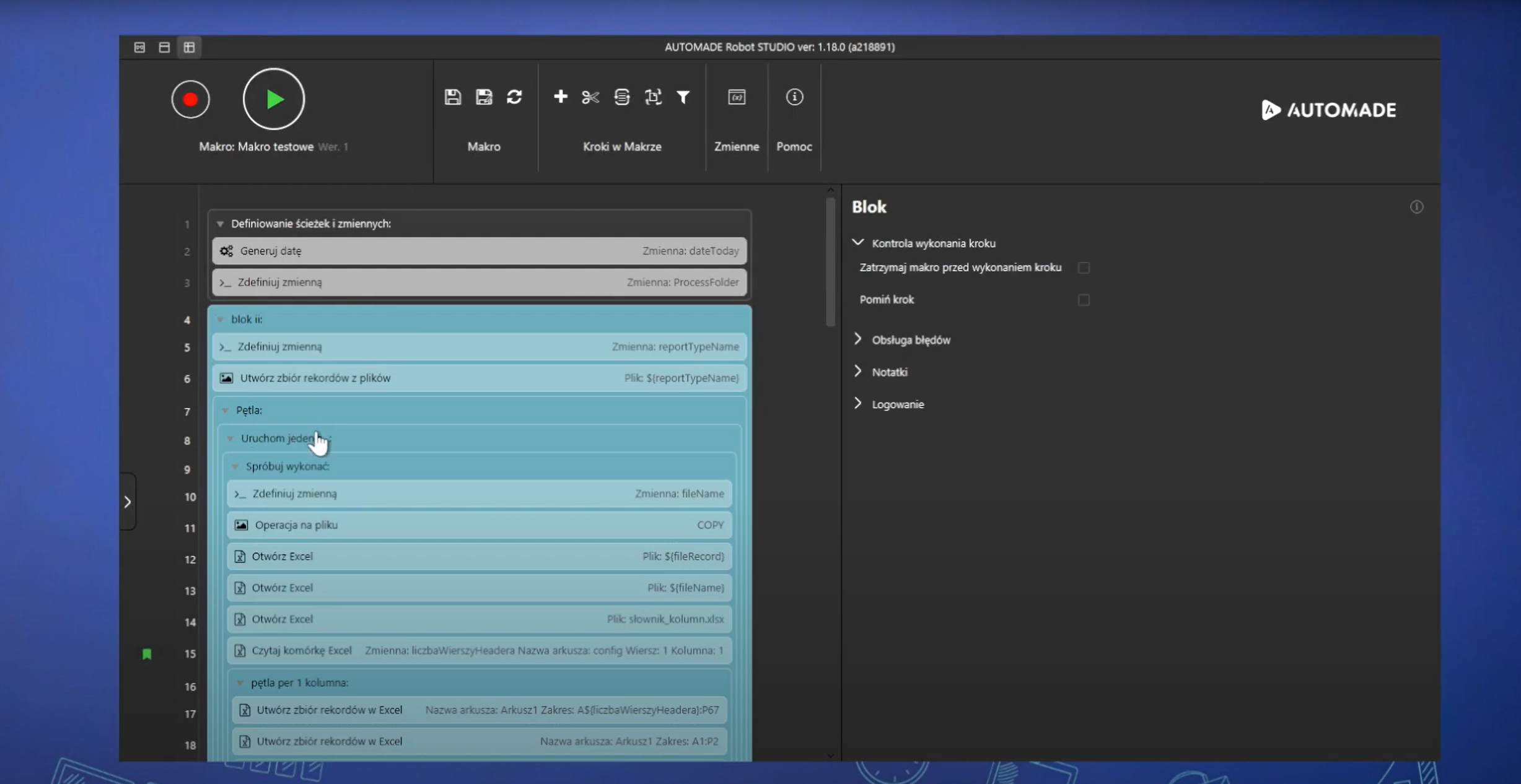The image size is (1521, 784).
Task: Reload the macro with the refresh icon
Action: [x=514, y=97]
